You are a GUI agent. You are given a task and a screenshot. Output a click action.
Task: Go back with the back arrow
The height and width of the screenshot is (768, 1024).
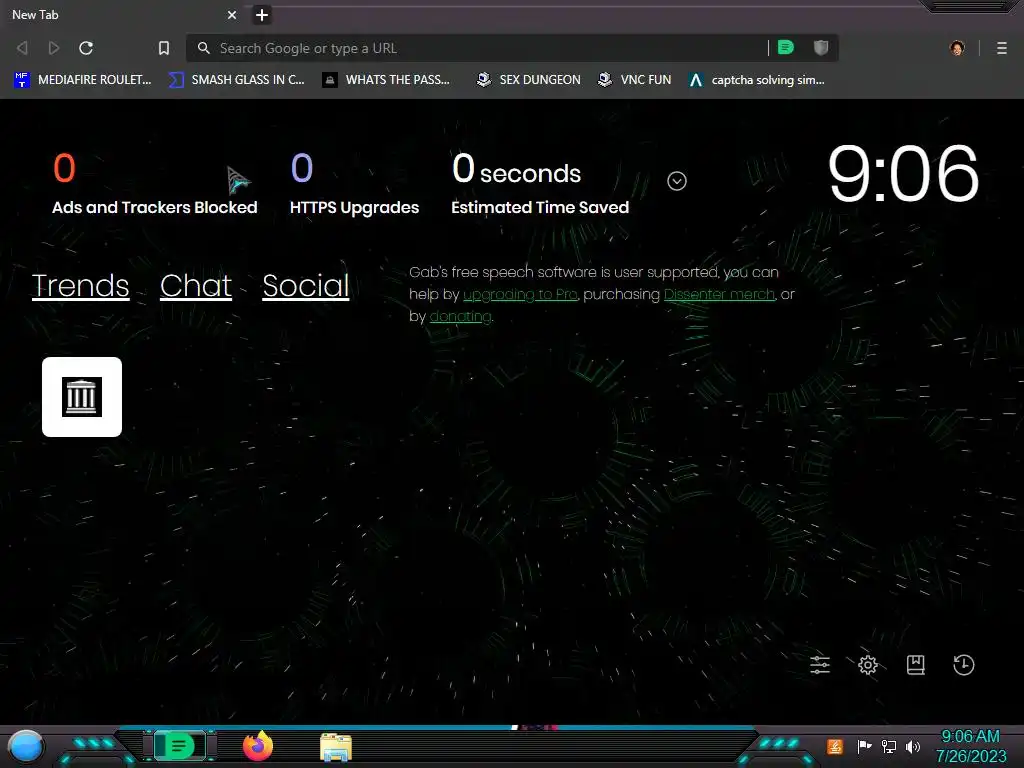pos(22,48)
